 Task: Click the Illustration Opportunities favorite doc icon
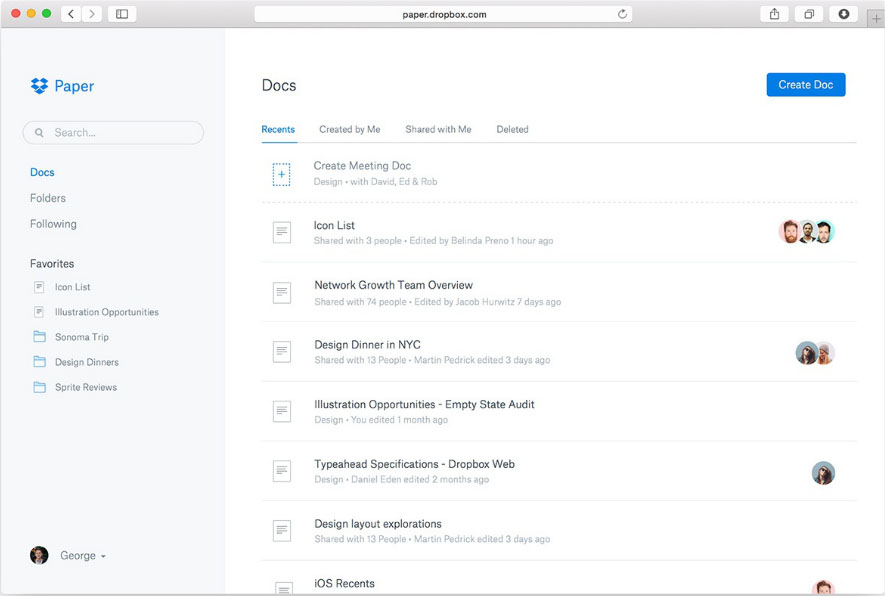pyautogui.click(x=39, y=312)
